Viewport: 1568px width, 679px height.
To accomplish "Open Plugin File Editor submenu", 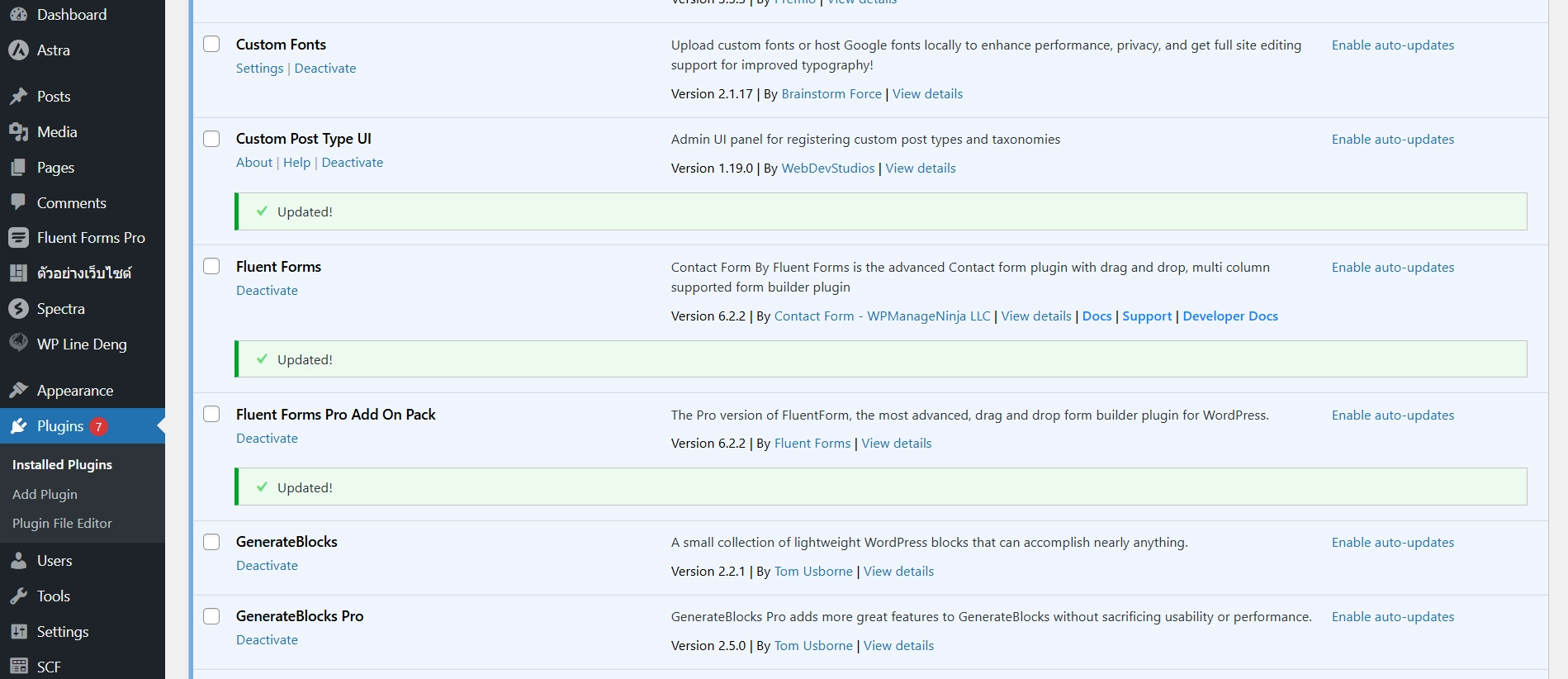I will (62, 523).
